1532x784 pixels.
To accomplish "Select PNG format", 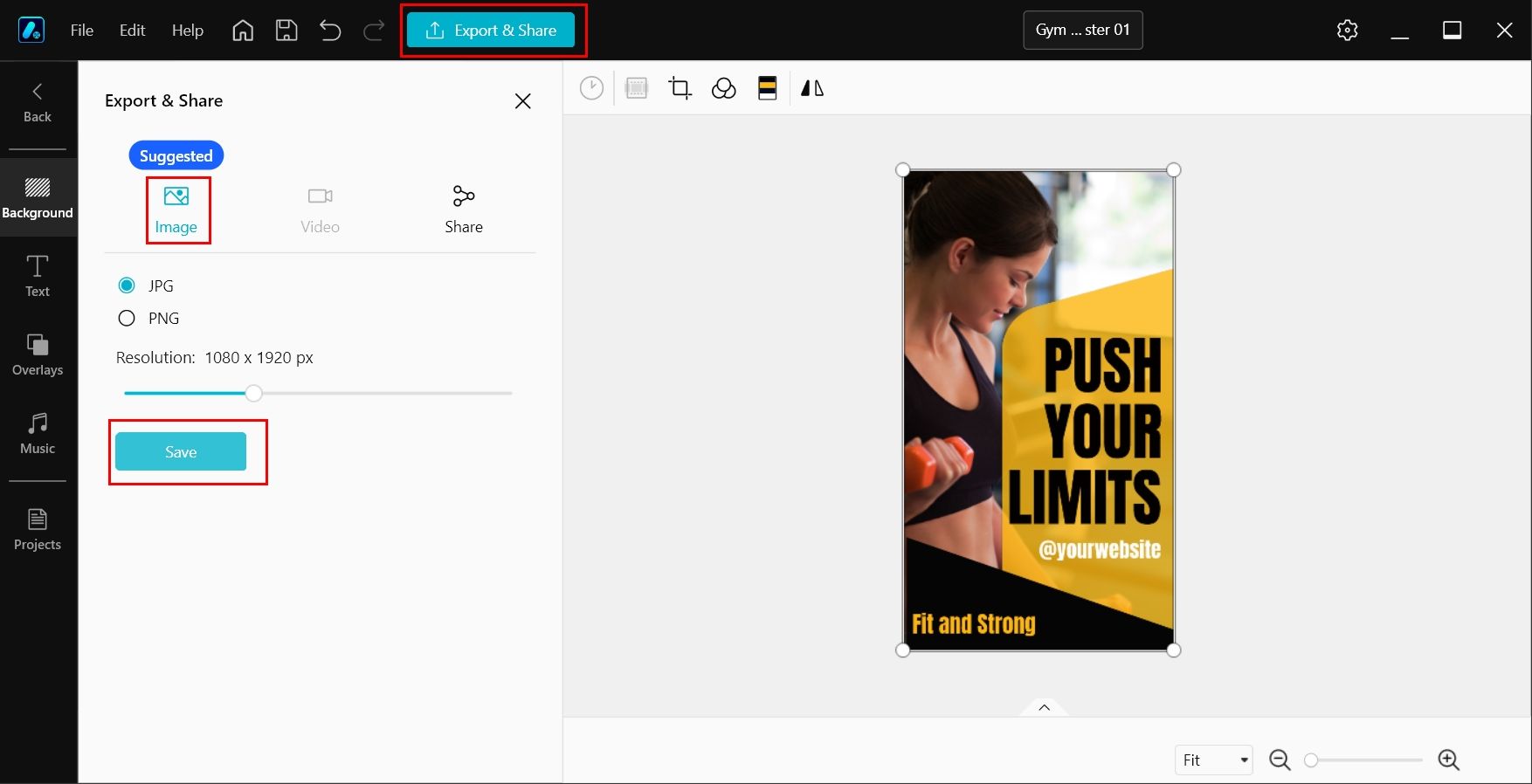I will 127,318.
